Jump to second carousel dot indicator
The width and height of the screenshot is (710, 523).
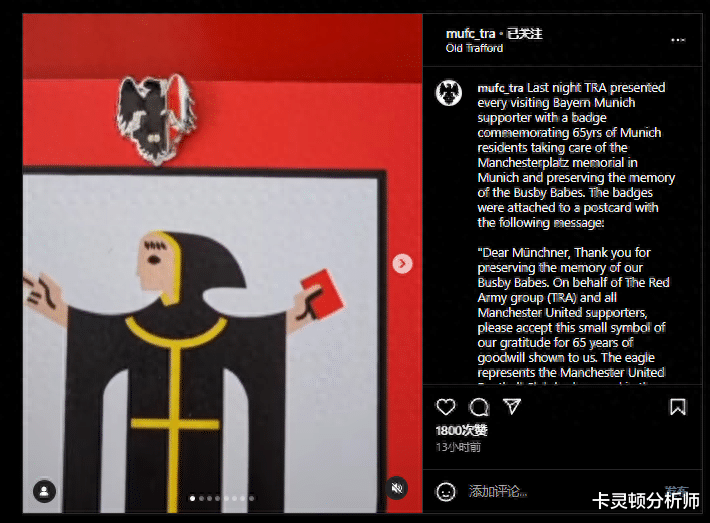tap(201, 498)
